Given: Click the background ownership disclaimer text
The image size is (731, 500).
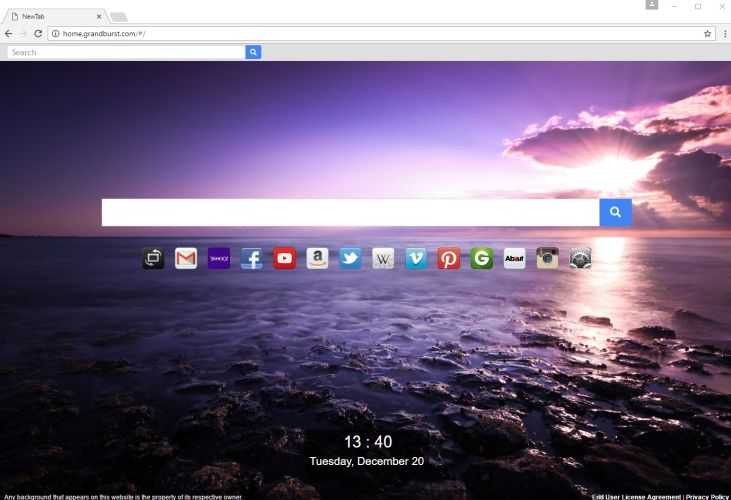Looking at the screenshot, I should pos(123,497).
